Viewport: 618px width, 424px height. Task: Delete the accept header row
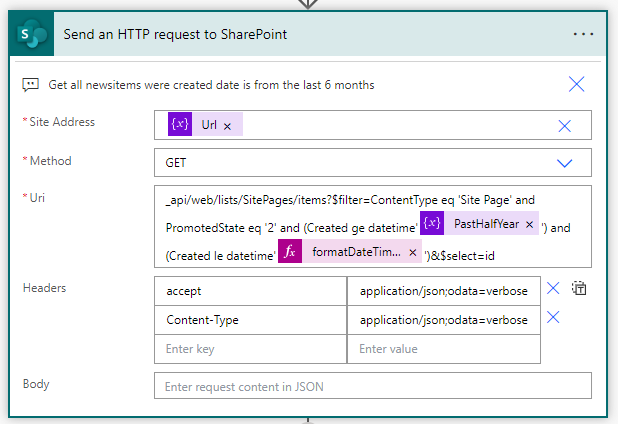553,288
